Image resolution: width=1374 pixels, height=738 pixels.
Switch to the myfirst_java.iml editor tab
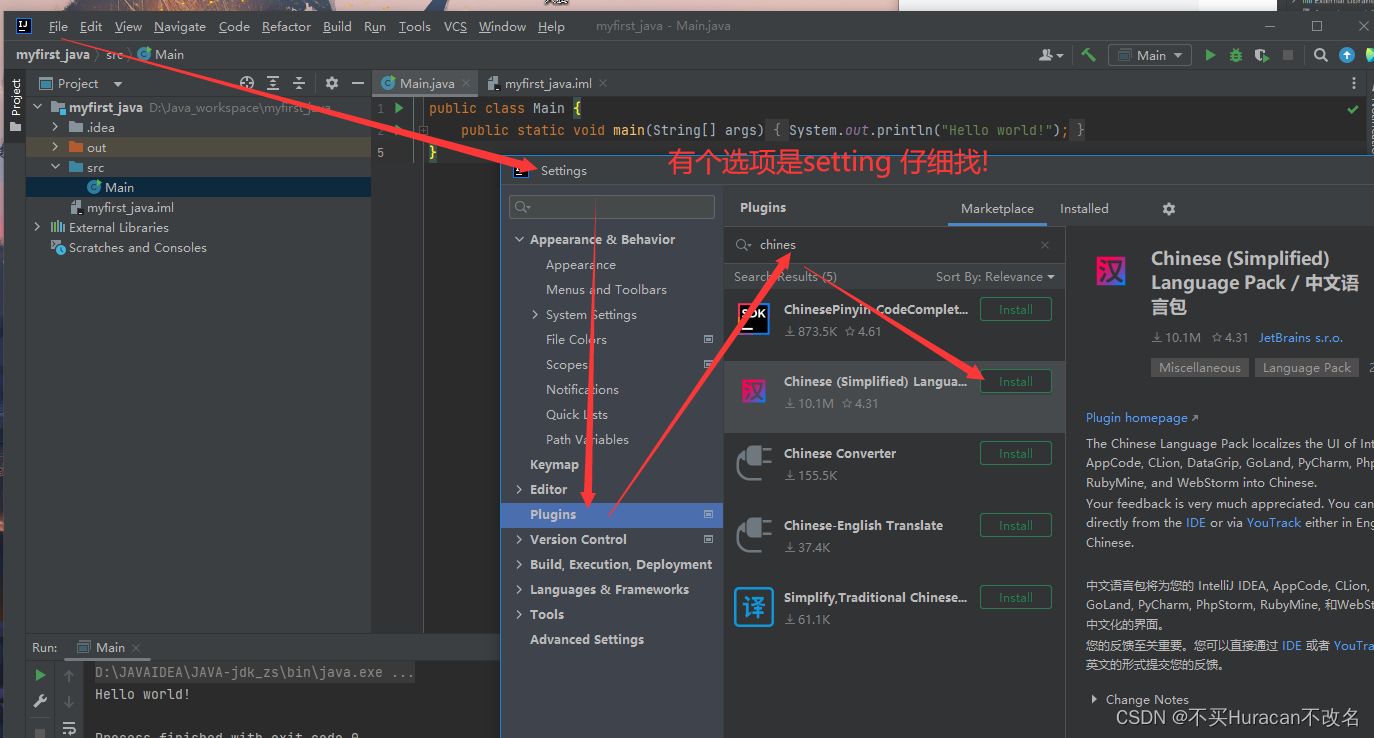pyautogui.click(x=550, y=83)
